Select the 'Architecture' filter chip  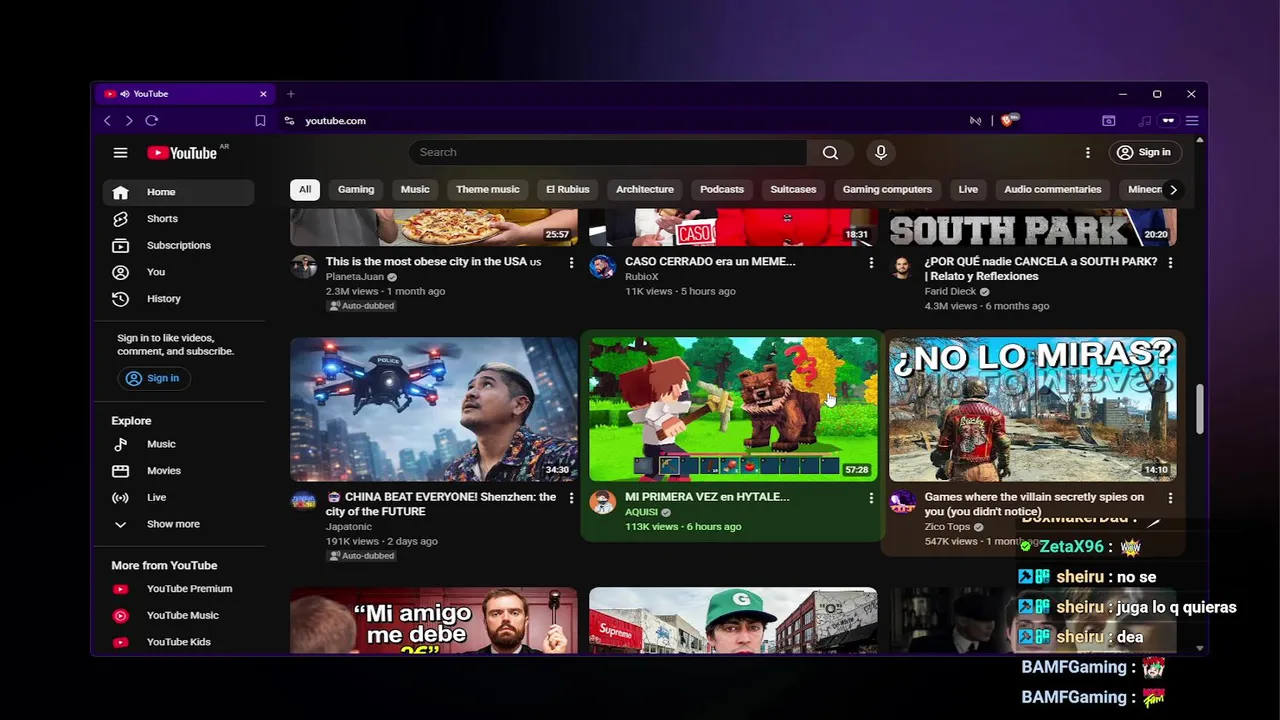click(645, 189)
